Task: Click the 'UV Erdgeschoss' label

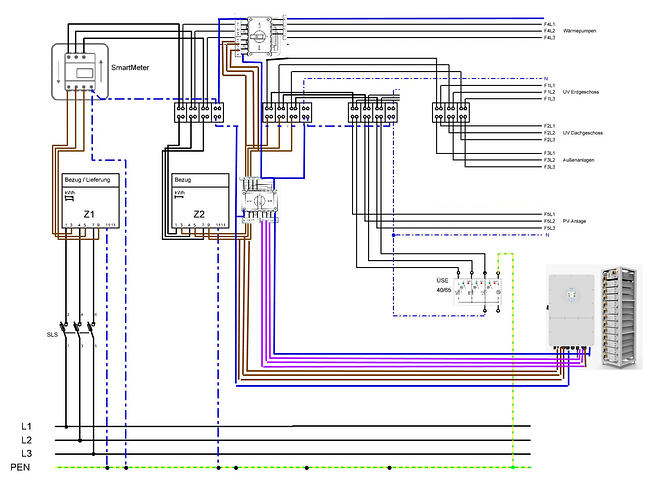Action: click(581, 92)
